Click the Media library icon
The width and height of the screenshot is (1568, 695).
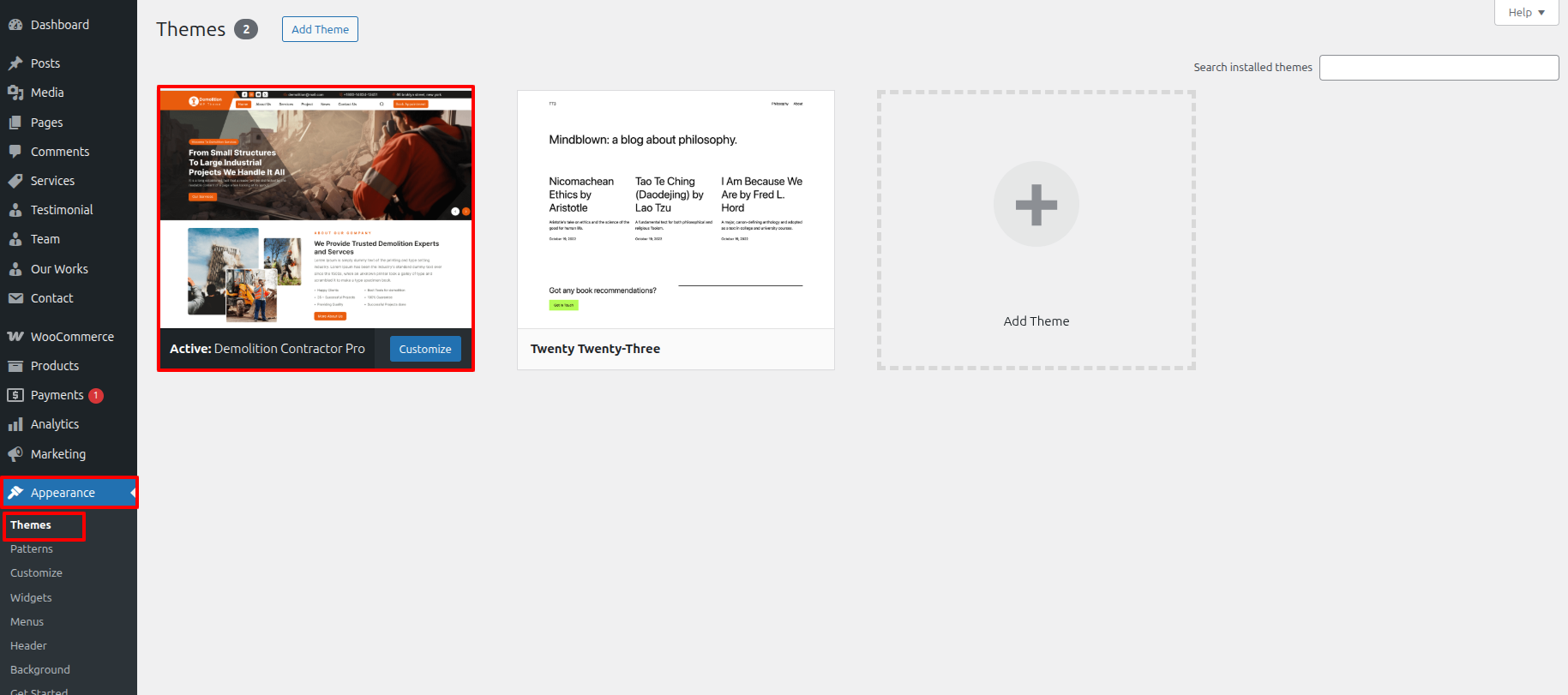pyautogui.click(x=15, y=93)
